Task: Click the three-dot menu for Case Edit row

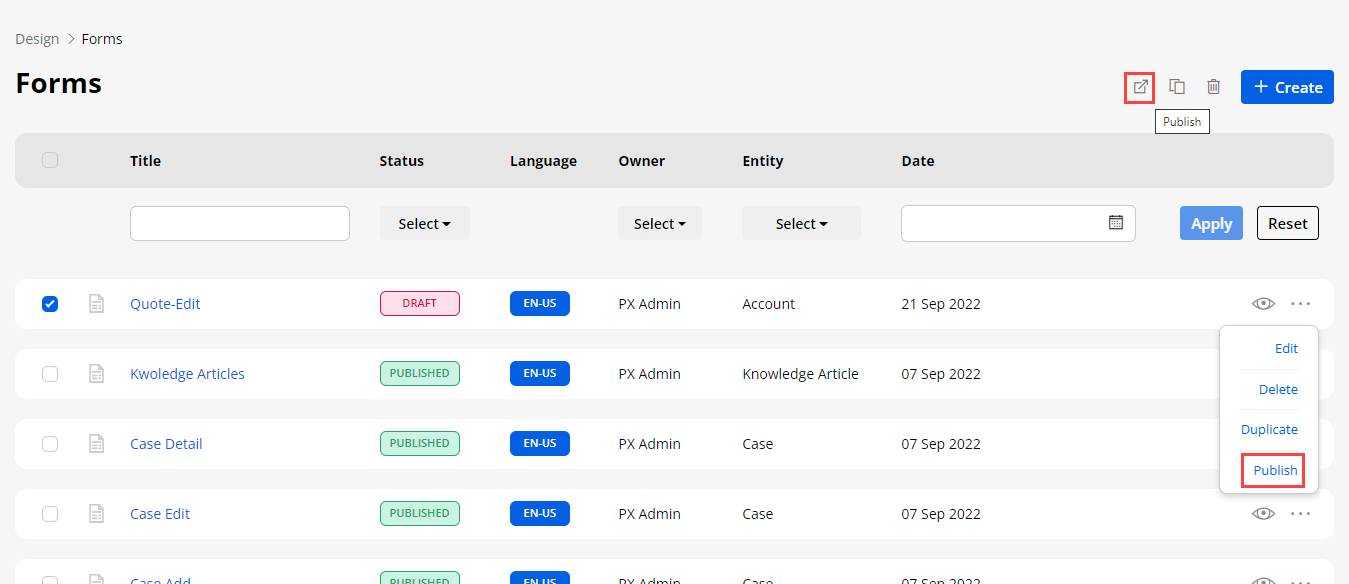Action: [x=1300, y=514]
